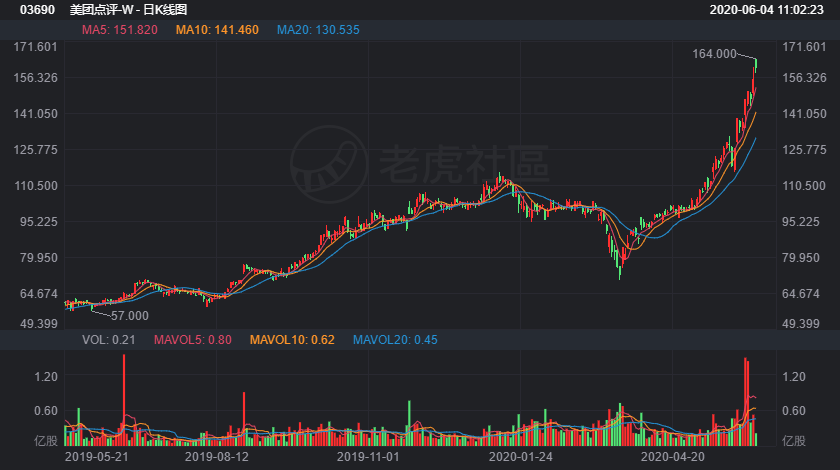Click the MAVOL5 volume legend label

192,340
